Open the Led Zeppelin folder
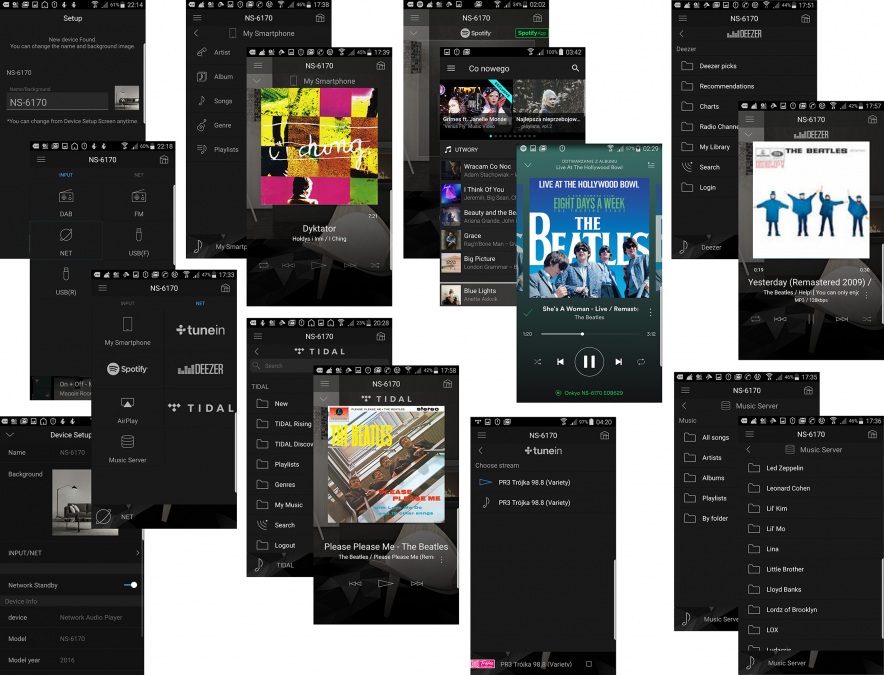This screenshot has width=884, height=675. [x=785, y=468]
